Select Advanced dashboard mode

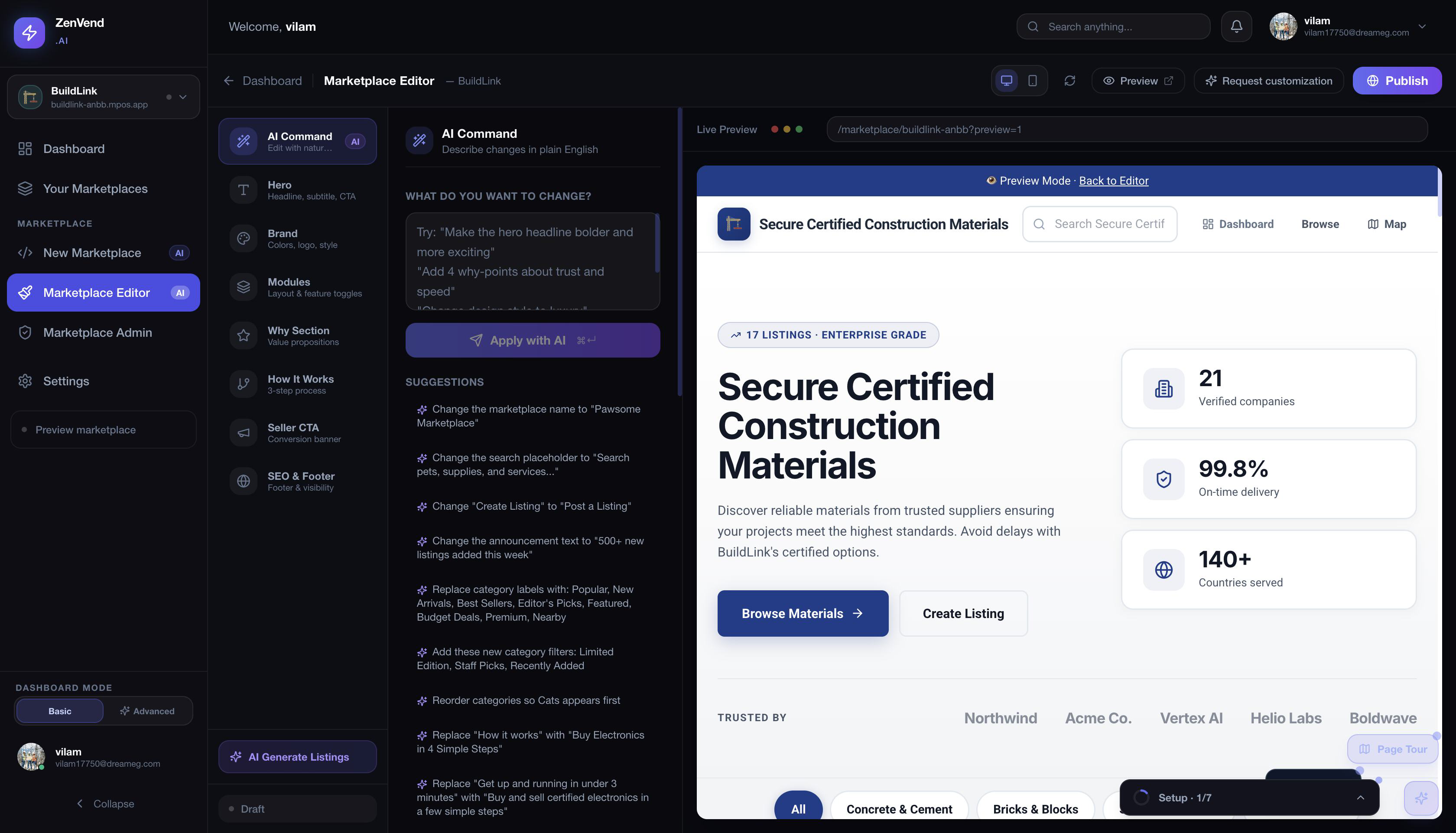click(x=147, y=711)
